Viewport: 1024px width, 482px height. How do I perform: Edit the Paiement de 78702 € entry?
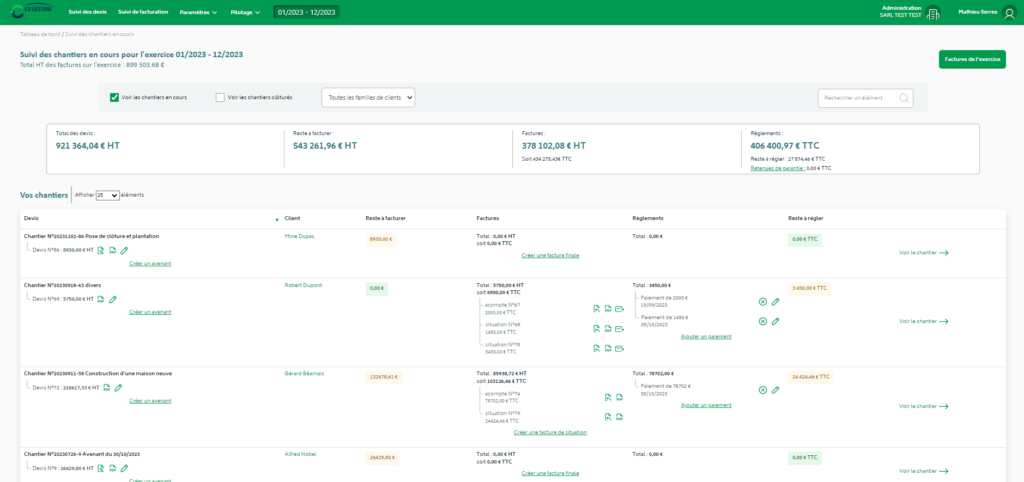point(775,390)
